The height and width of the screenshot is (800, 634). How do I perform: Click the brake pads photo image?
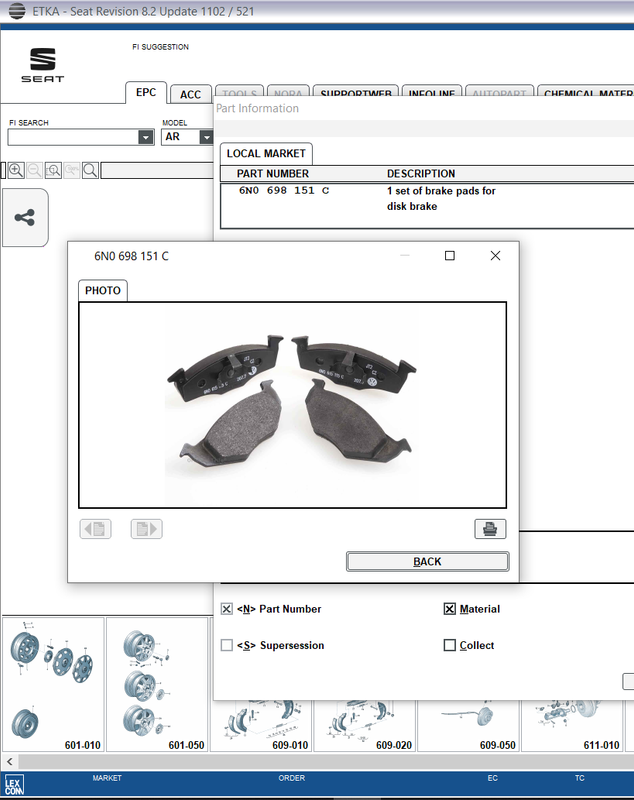tap(292, 405)
